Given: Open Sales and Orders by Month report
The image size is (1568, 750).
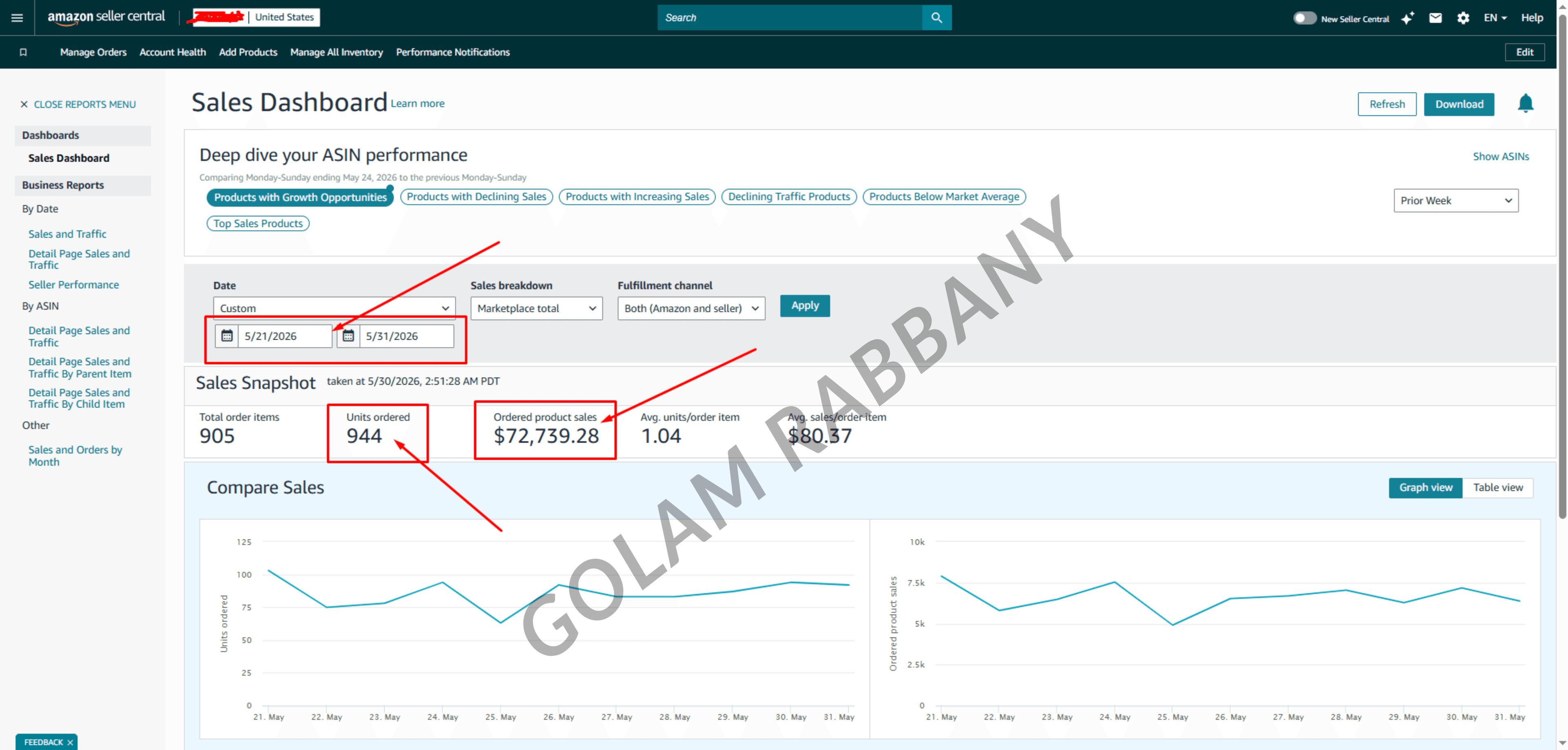Looking at the screenshot, I should click(75, 456).
